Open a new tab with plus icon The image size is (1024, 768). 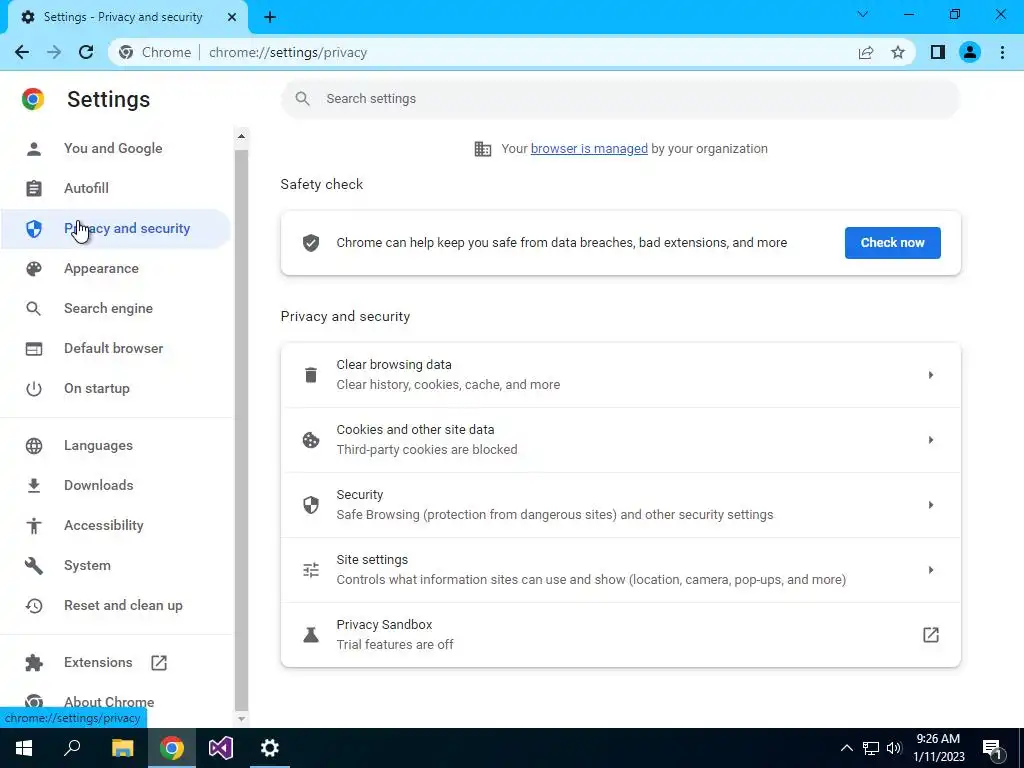[x=270, y=17]
